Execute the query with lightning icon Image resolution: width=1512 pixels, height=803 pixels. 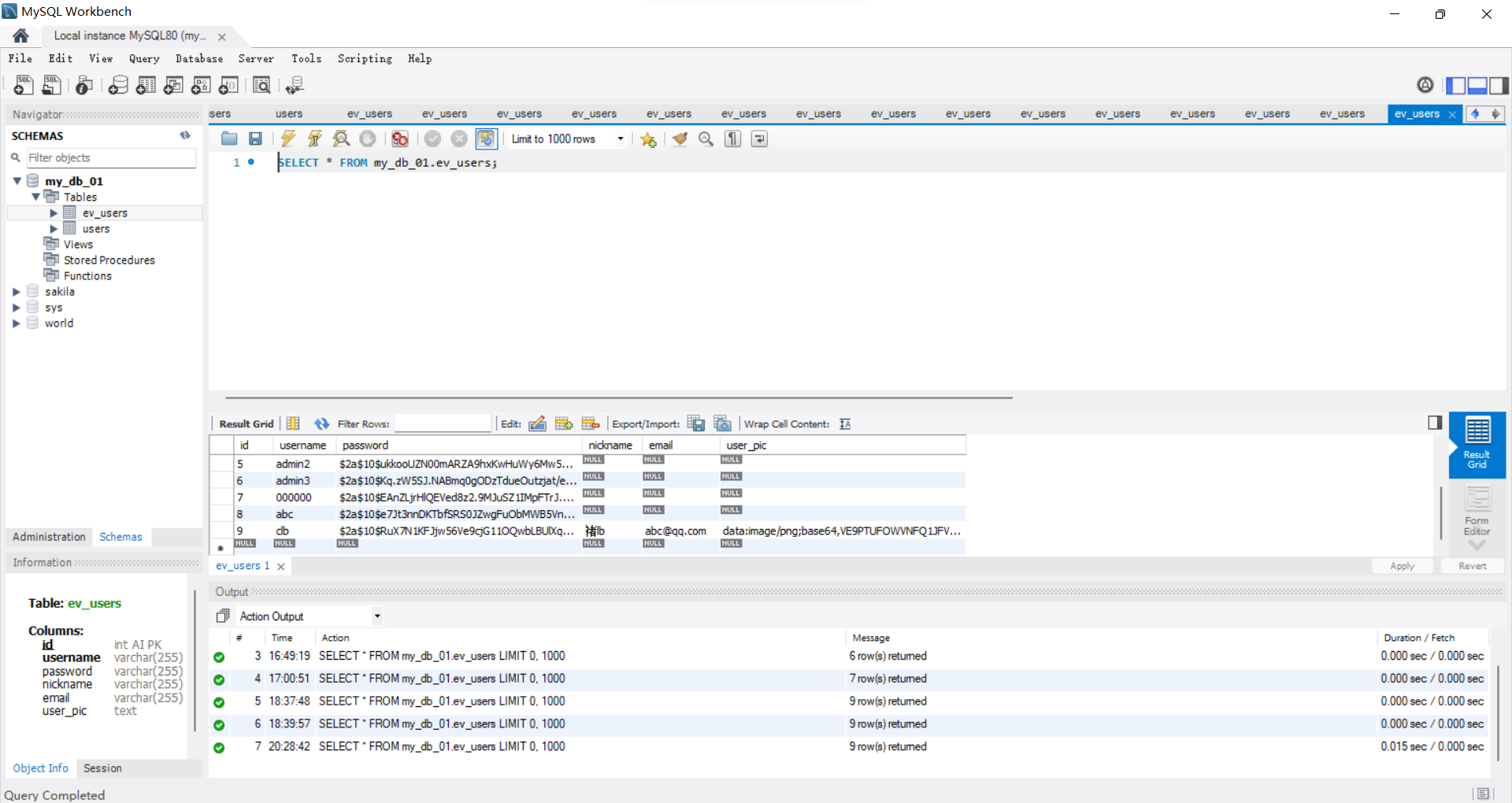[x=288, y=139]
